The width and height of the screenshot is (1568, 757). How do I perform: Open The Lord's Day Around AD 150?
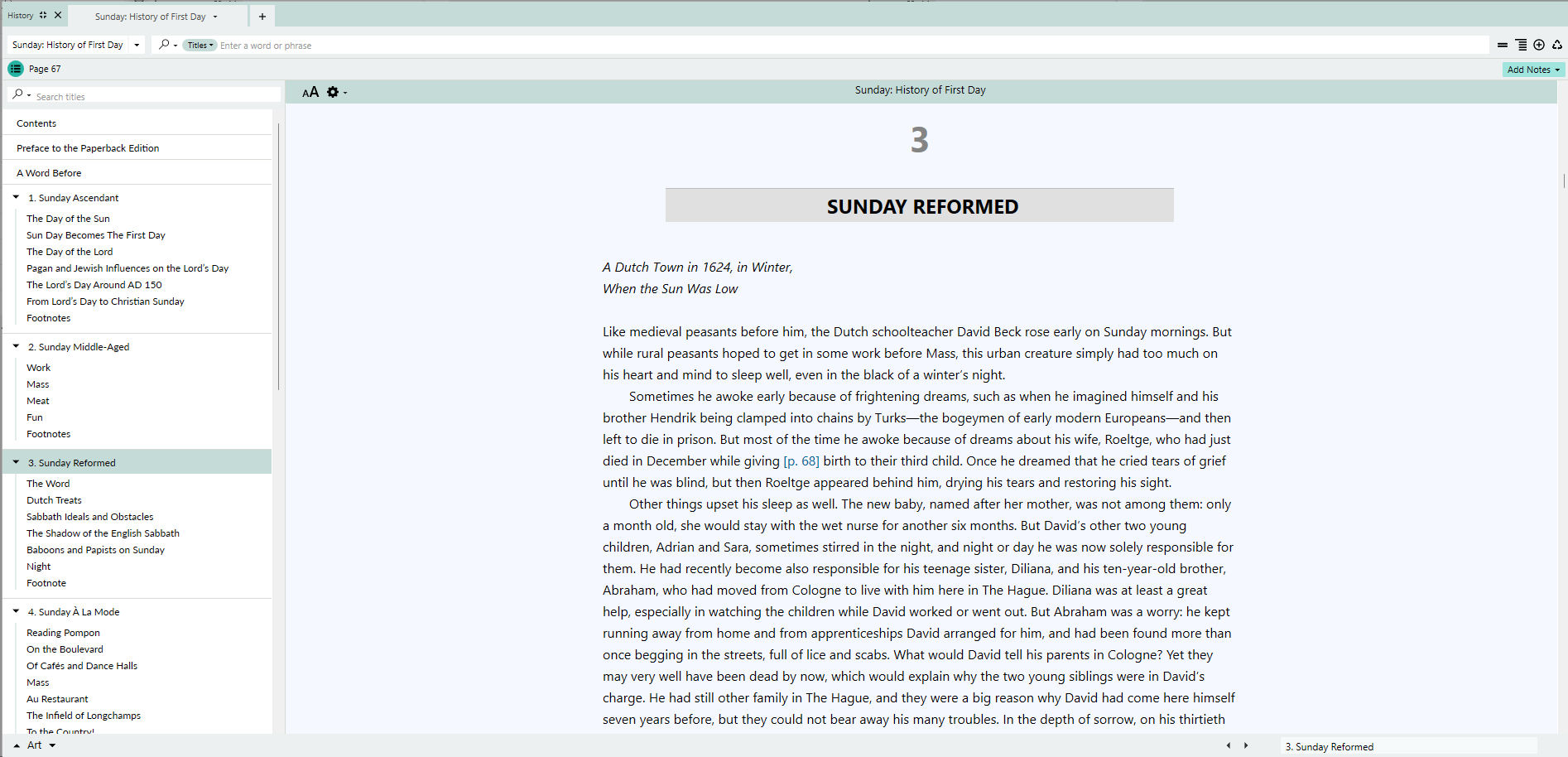coord(94,285)
